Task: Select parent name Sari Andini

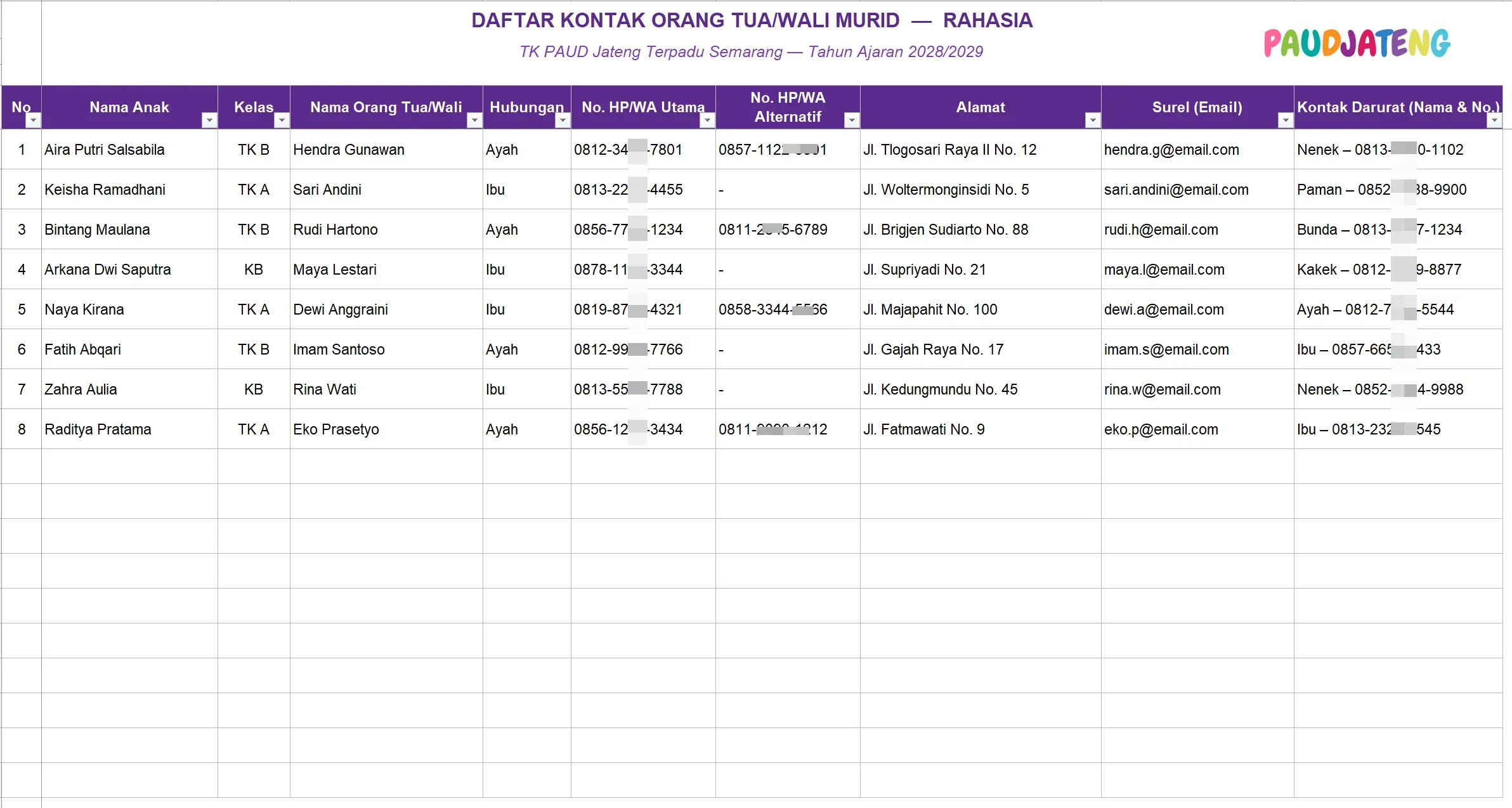Action: tap(386, 190)
